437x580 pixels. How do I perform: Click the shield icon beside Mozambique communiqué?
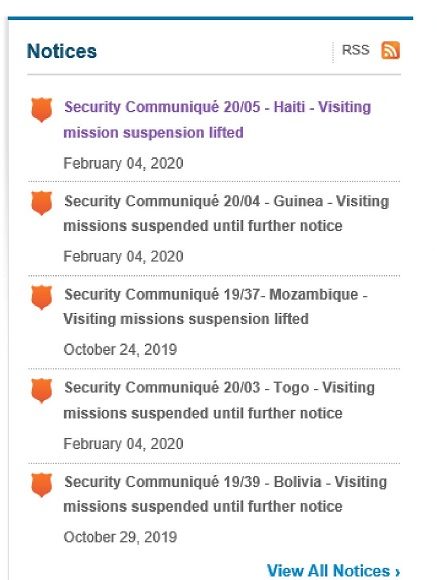tap(41, 297)
